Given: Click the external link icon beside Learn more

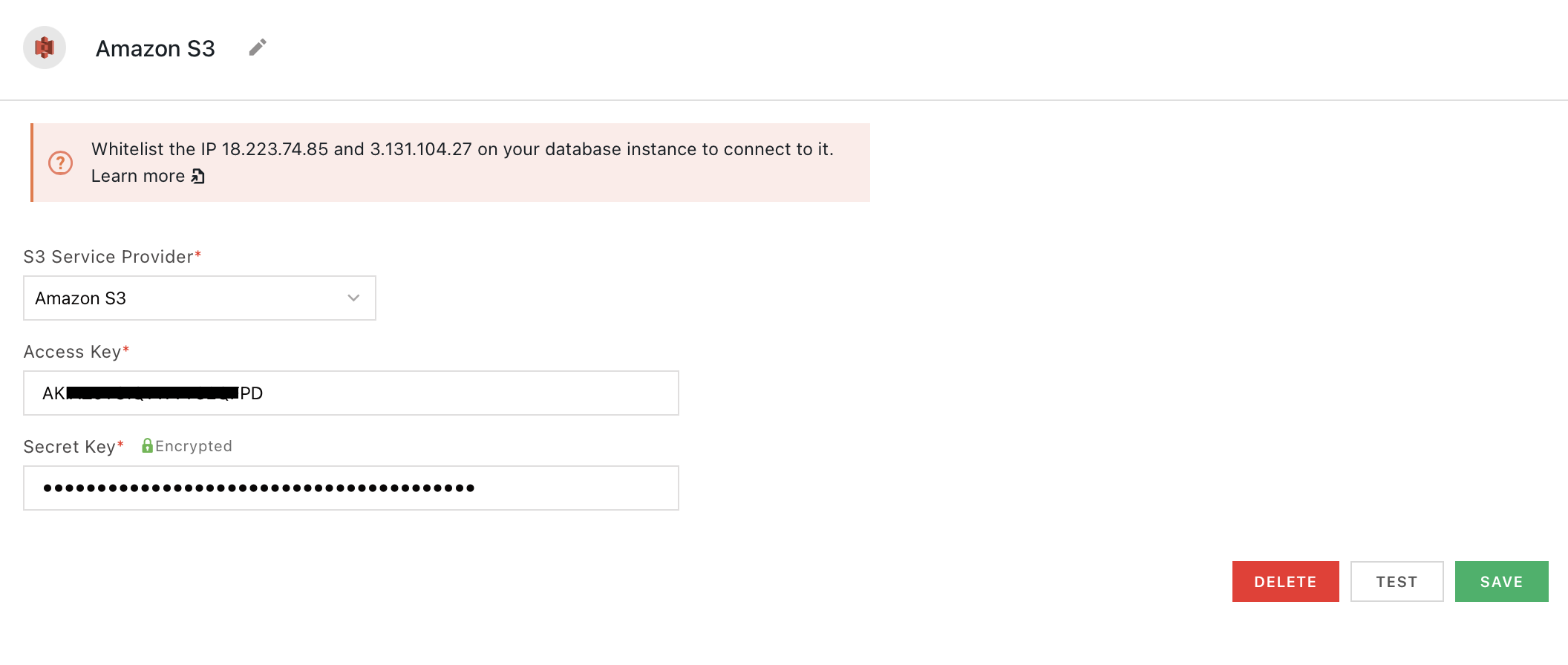Looking at the screenshot, I should (196, 177).
